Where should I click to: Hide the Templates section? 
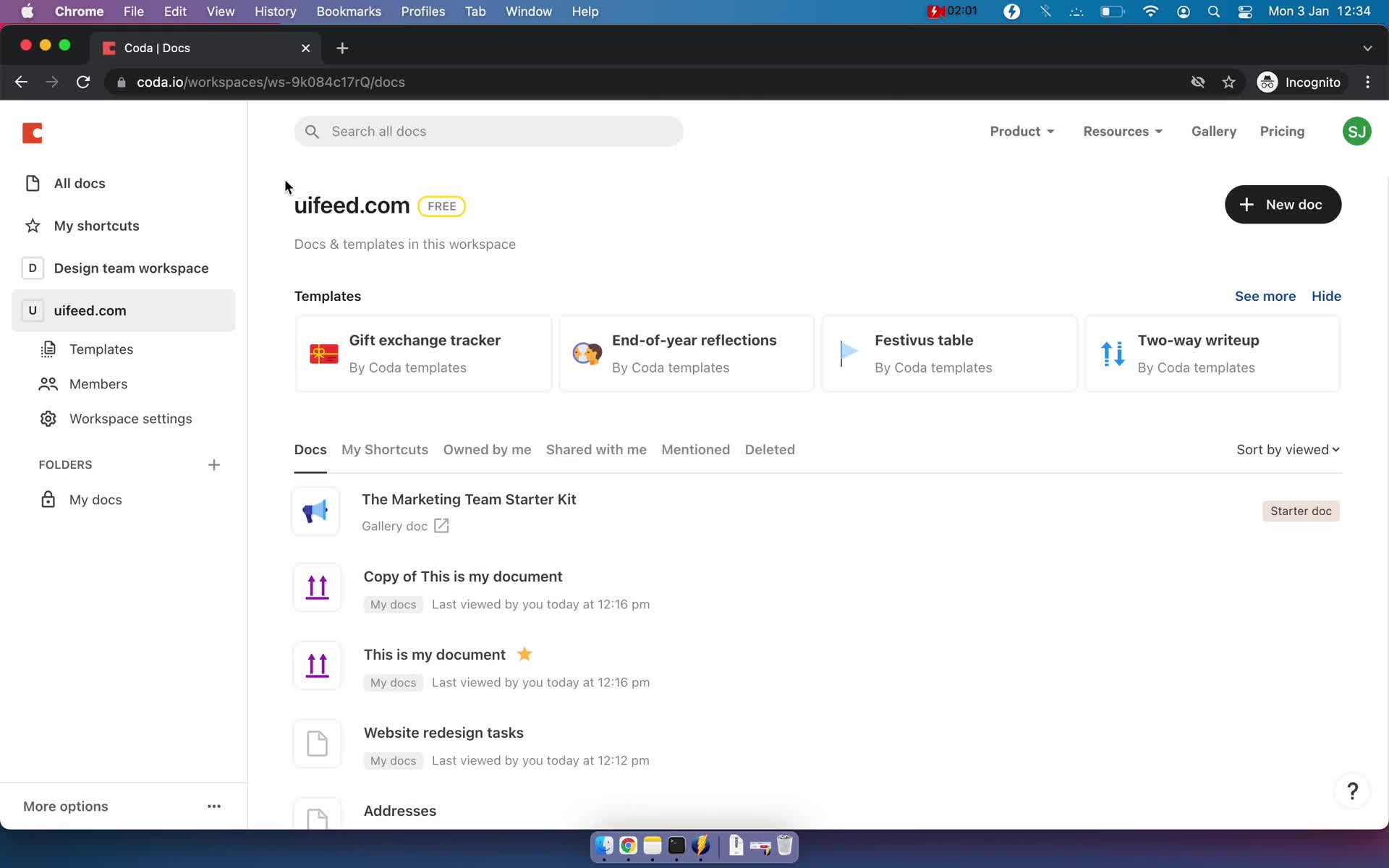[1326, 296]
